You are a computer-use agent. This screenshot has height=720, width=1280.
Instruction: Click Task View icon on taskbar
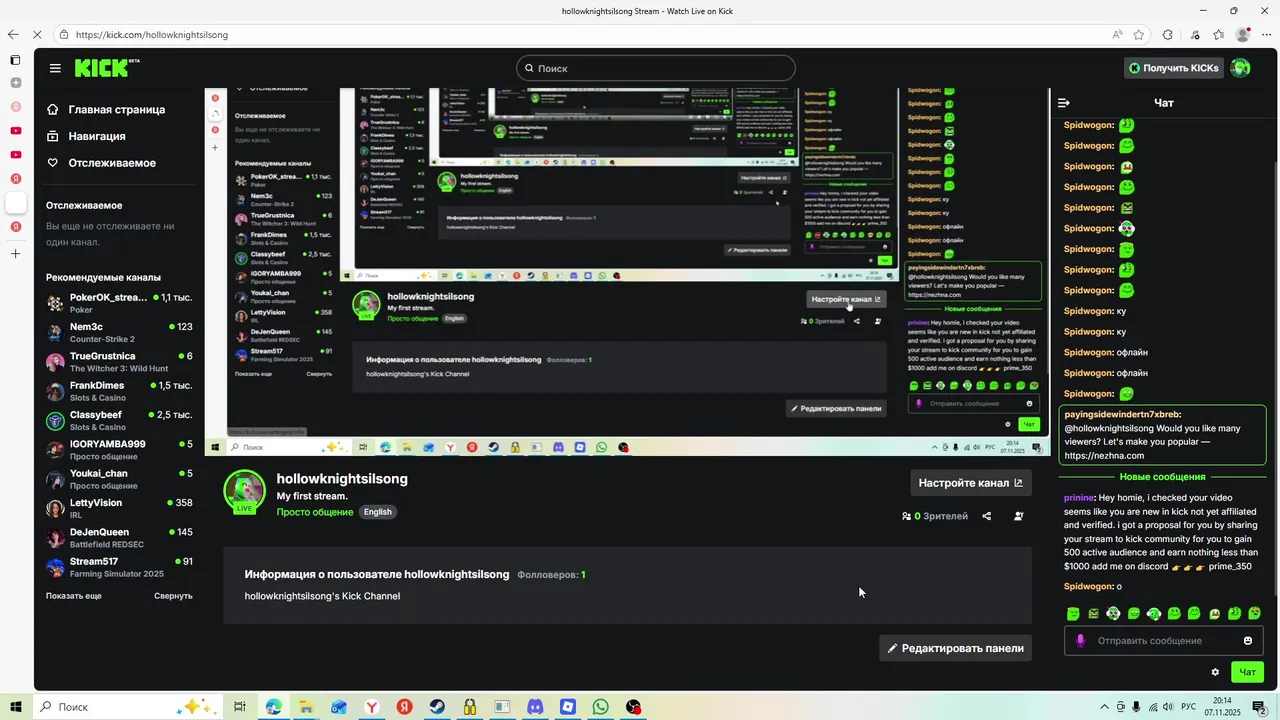point(240,707)
